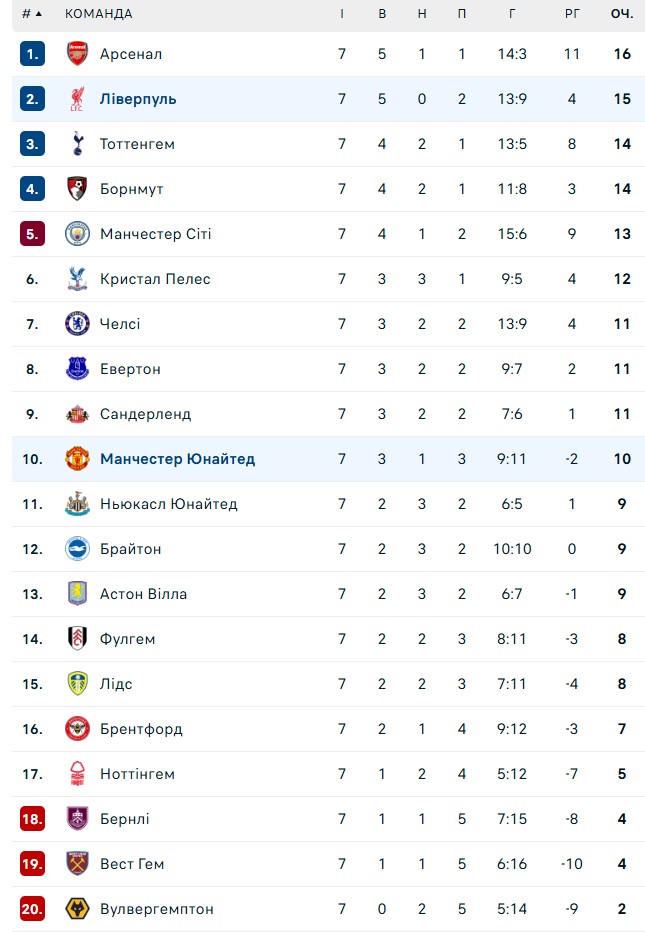This screenshot has width=645, height=932.
Task: Open the Манчестер Юнайтед team link
Action: click(x=177, y=459)
